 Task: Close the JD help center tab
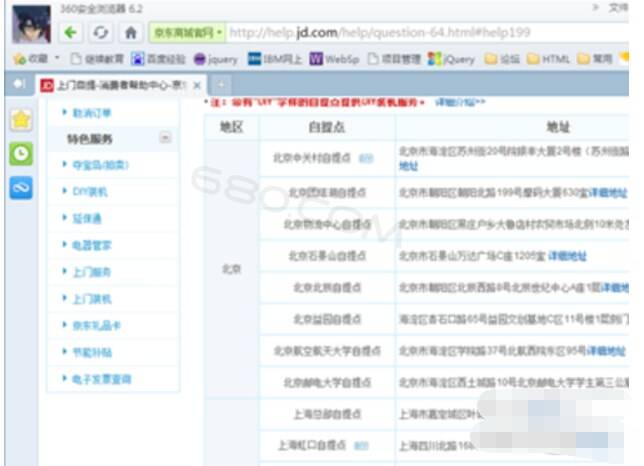coord(197,85)
